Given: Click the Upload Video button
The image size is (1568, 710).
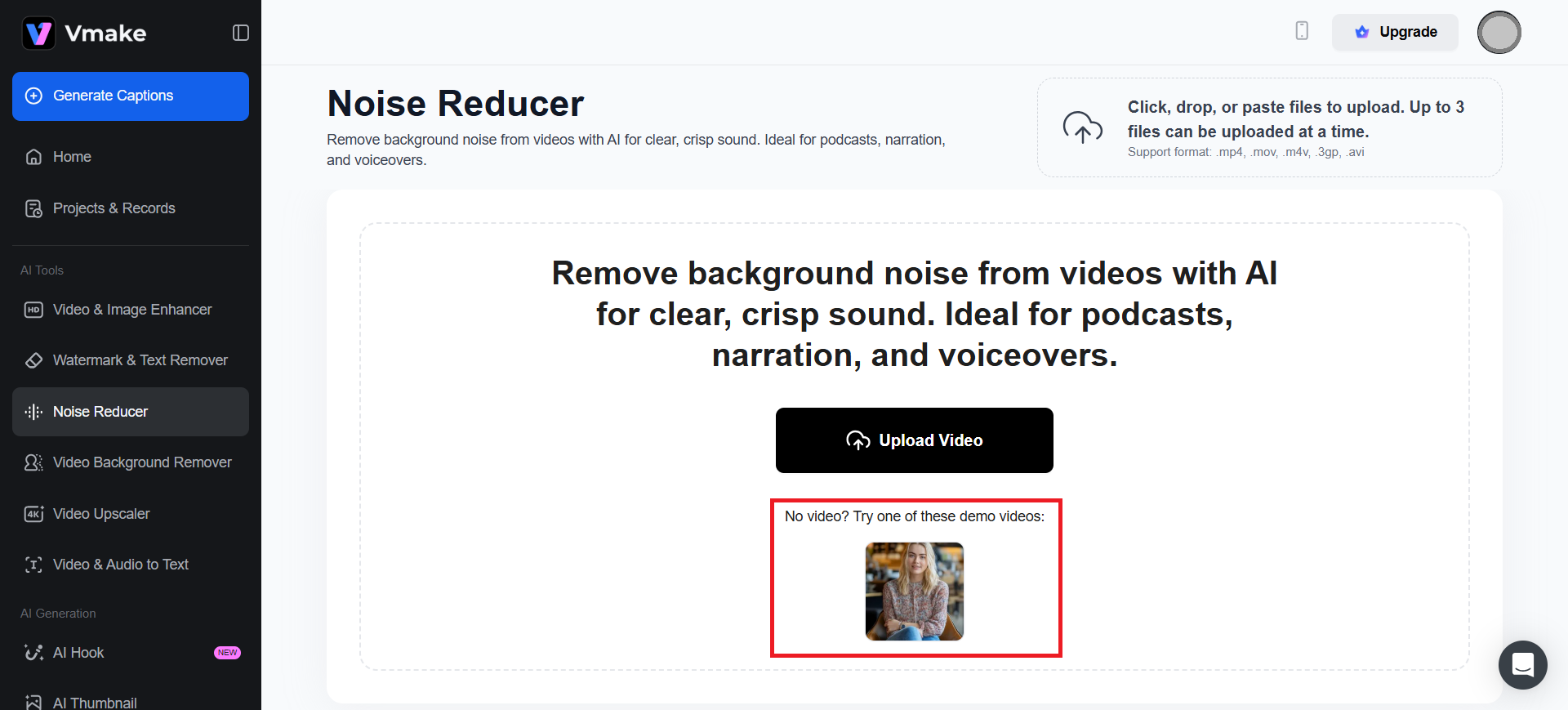Looking at the screenshot, I should (914, 440).
